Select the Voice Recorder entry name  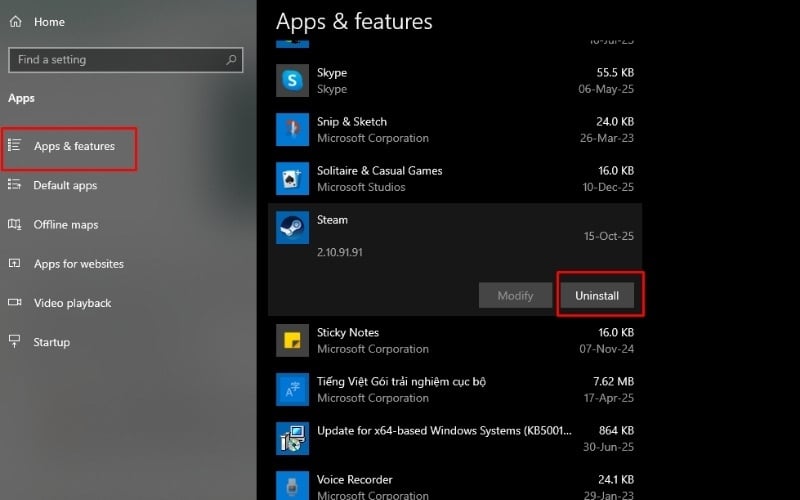point(355,479)
